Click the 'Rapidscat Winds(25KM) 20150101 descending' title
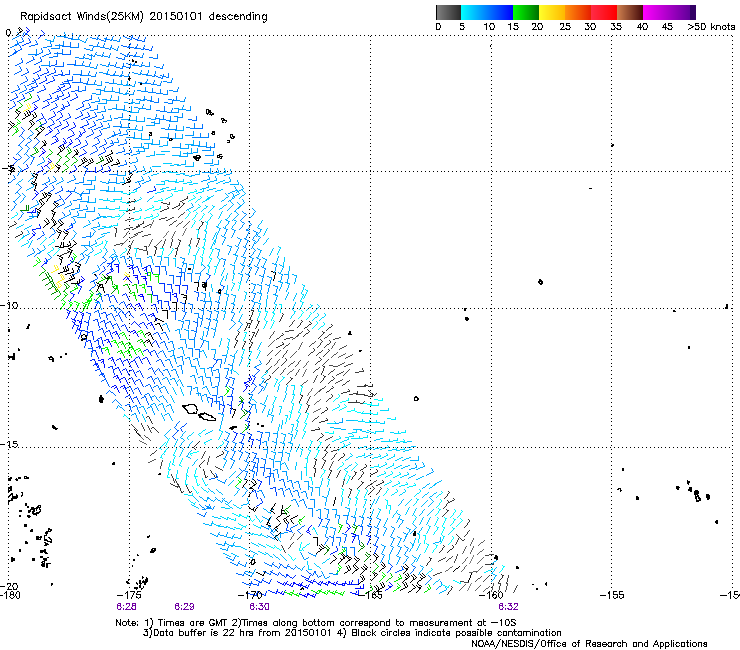 [143, 17]
